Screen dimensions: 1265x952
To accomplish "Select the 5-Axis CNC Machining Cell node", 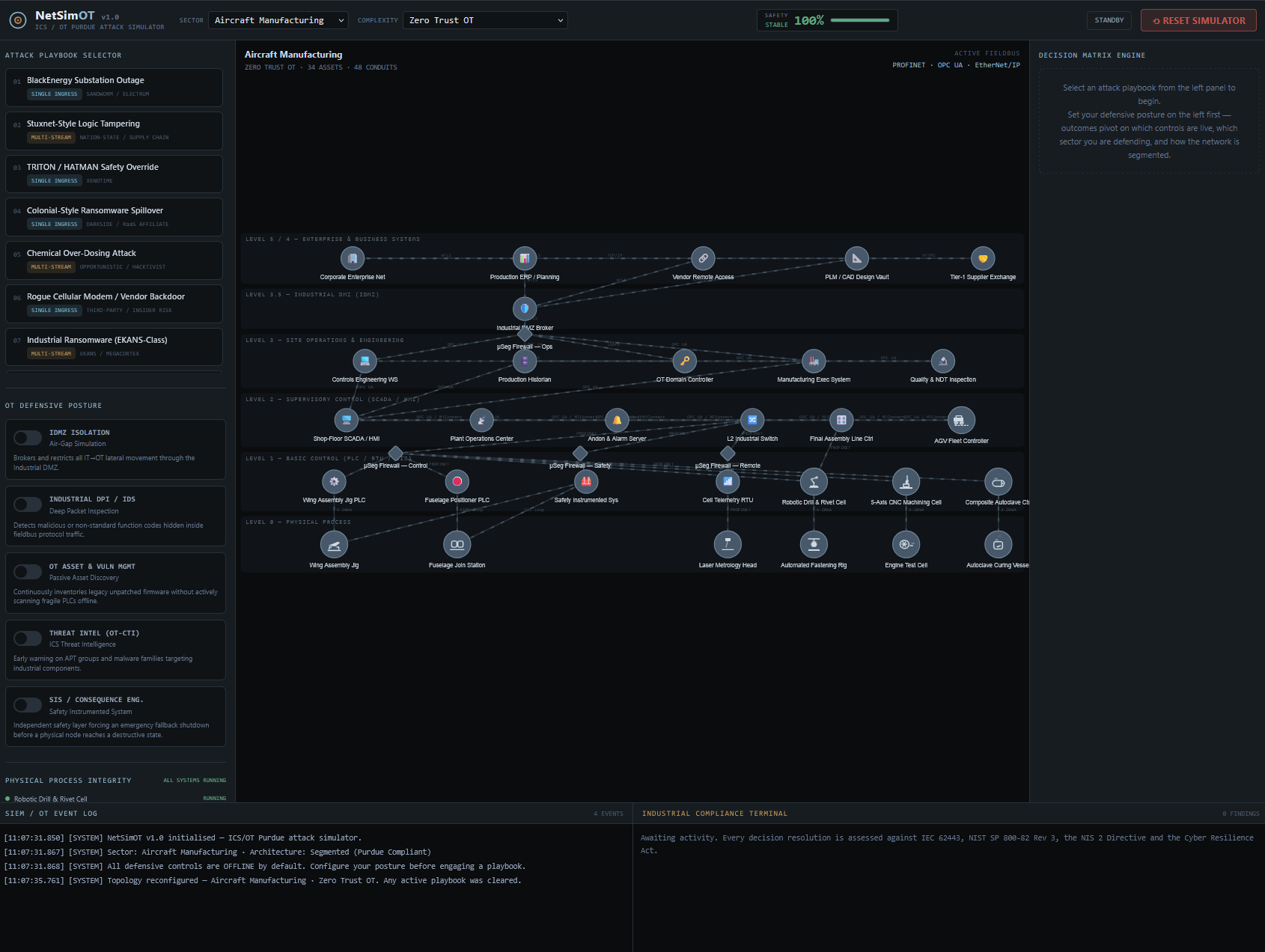I will pos(906,482).
